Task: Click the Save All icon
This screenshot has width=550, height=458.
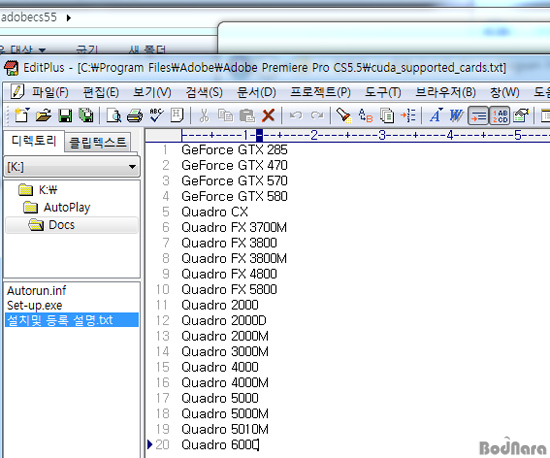Action: [86, 115]
